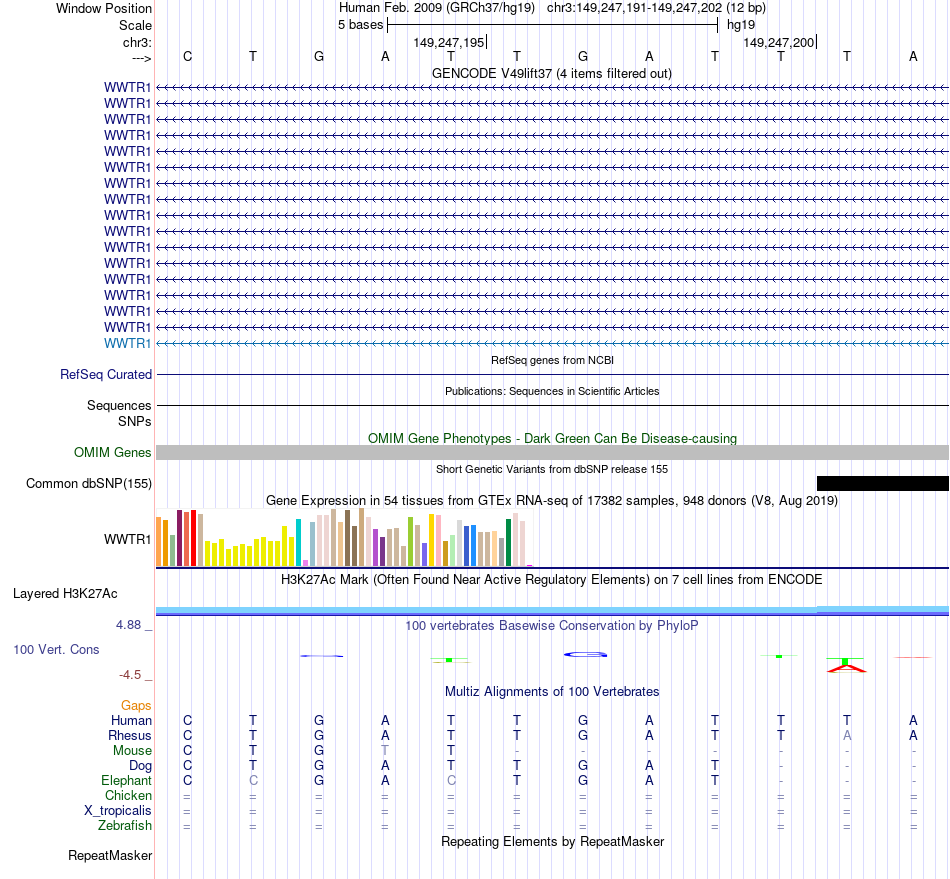Image resolution: width=950 pixels, height=879 pixels.
Task: Select the OMIM Genes track label
Action: point(113,453)
